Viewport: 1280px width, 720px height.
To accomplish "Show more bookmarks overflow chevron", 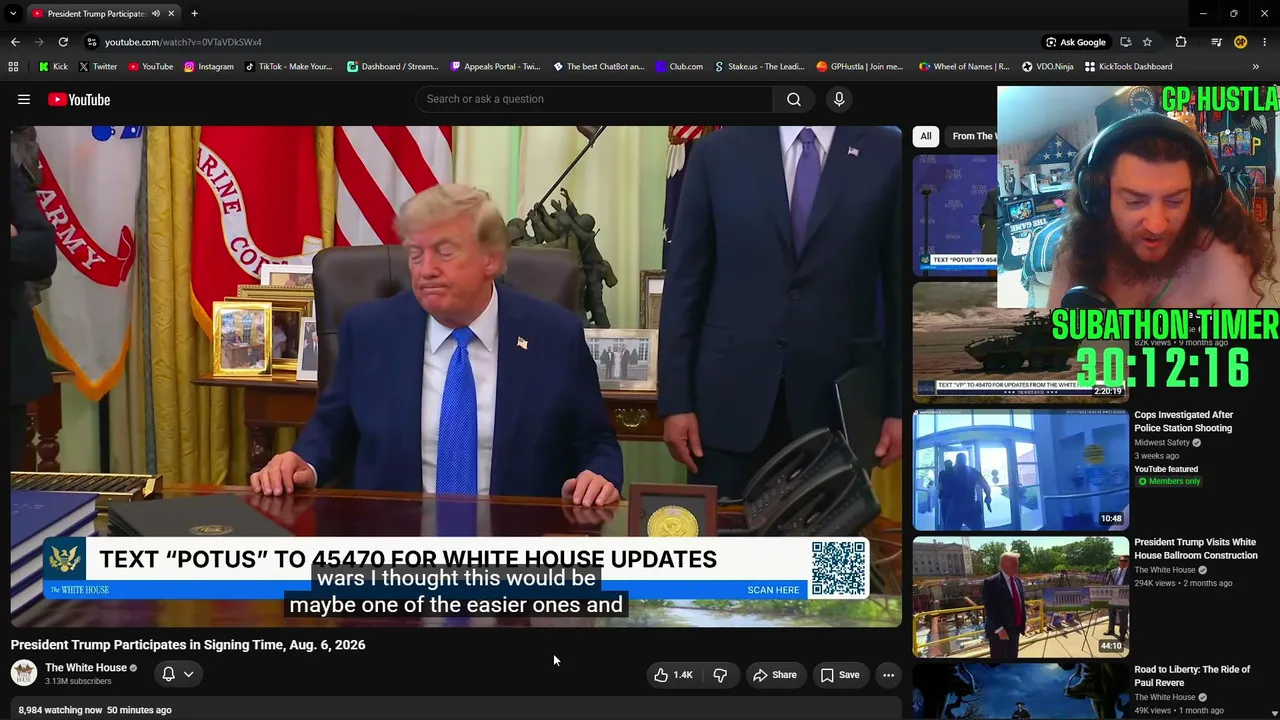I will [1256, 67].
